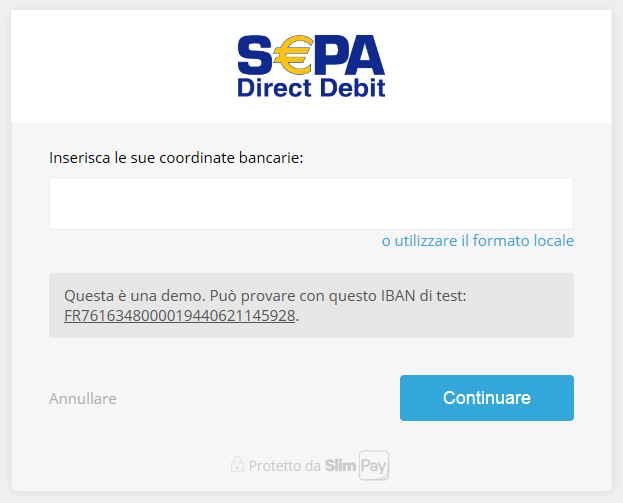Click the 'formato locale' words in link
623x503 pixels.
pyautogui.click(x=523, y=241)
